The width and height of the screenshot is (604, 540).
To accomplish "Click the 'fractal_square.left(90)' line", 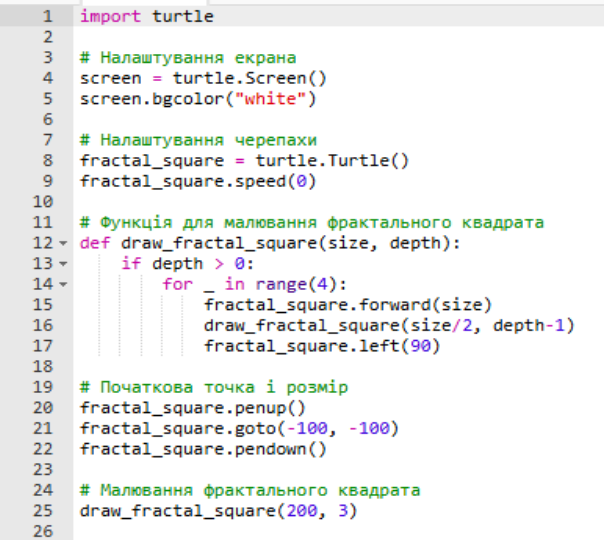I will pos(322,346).
